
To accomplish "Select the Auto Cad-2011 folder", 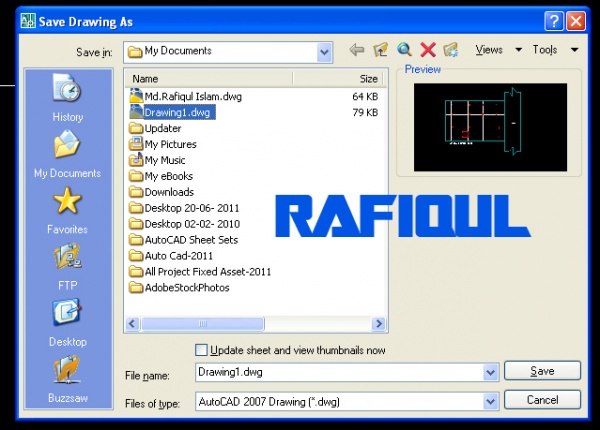I will (171, 256).
